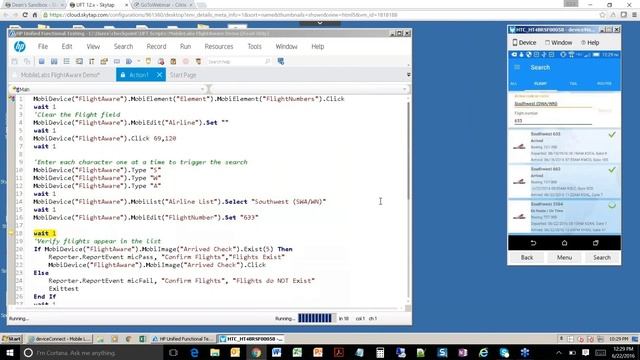Open Calculator from the Windows taskbar
This screenshot has height=360, width=640.
pyautogui.click(x=380, y=353)
